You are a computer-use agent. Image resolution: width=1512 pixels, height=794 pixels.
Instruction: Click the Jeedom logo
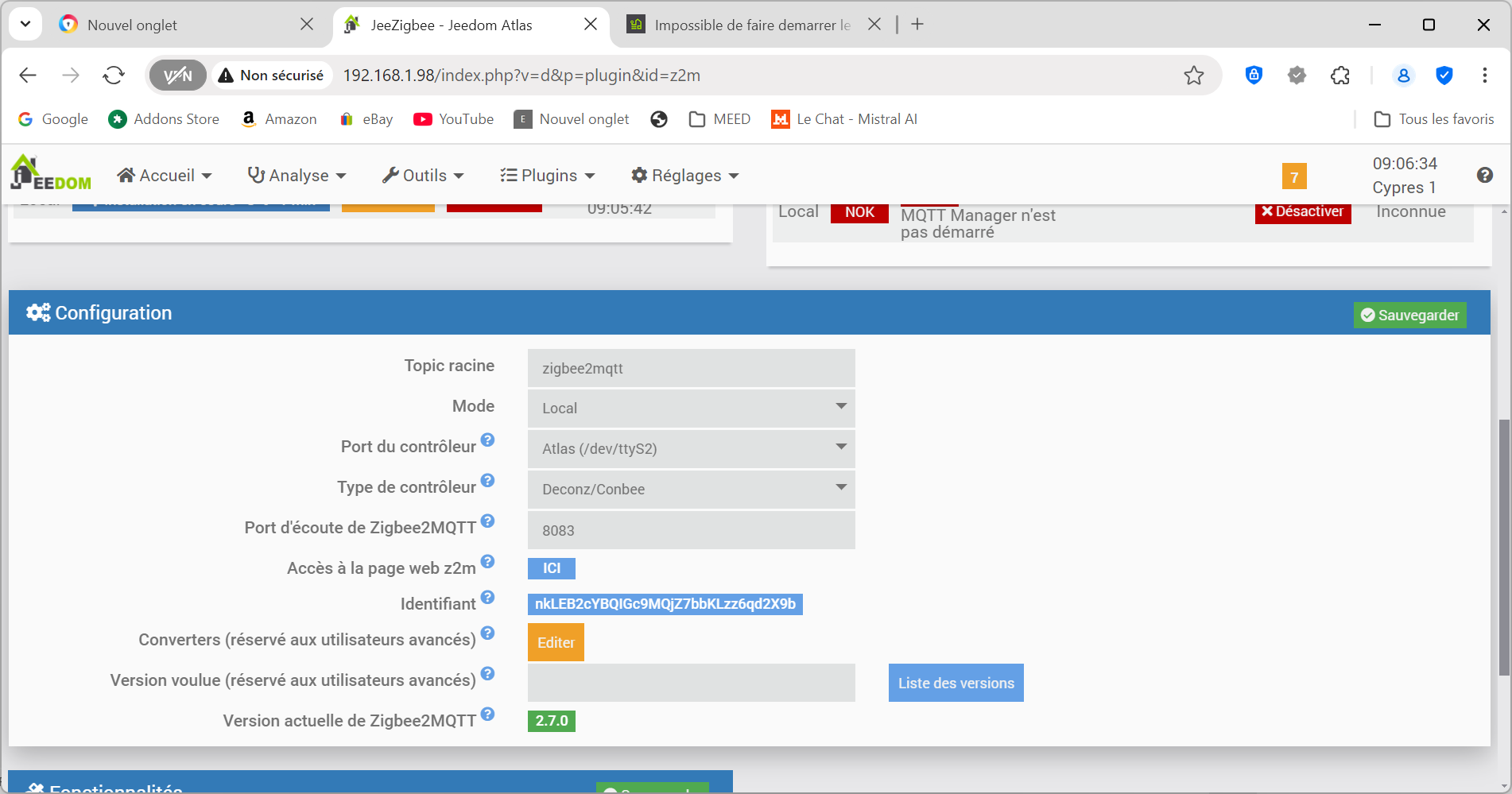pos(51,173)
